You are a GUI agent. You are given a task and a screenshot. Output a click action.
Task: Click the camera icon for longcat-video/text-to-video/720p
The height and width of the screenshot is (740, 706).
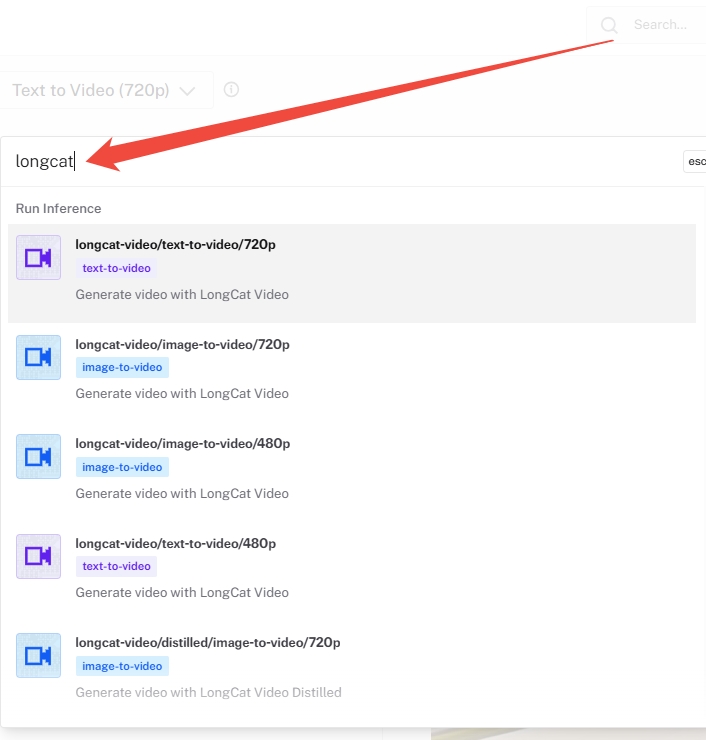(x=38, y=258)
